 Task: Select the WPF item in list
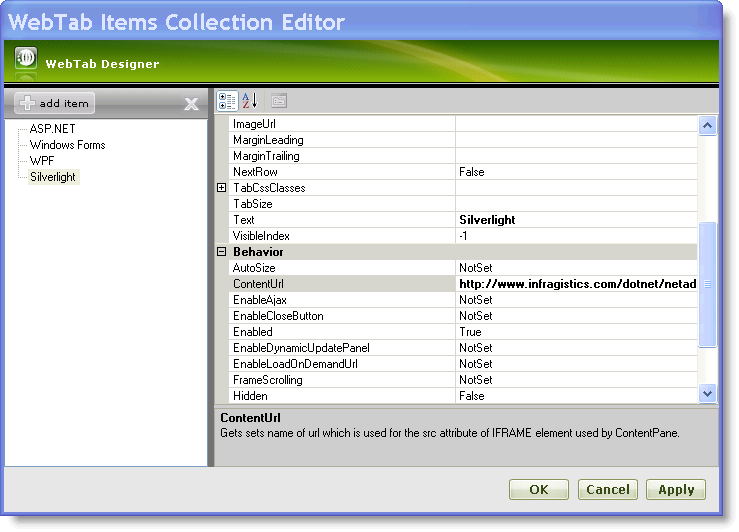[x=42, y=161]
